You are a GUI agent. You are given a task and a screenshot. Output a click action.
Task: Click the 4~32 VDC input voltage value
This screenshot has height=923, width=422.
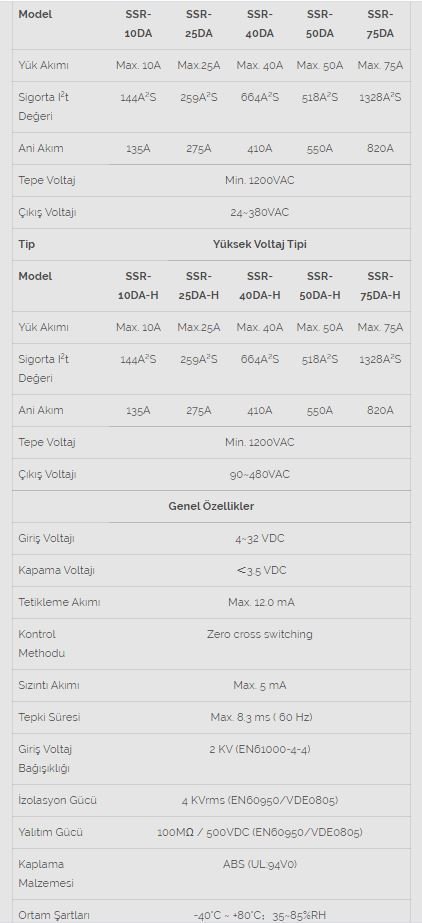(x=260, y=539)
